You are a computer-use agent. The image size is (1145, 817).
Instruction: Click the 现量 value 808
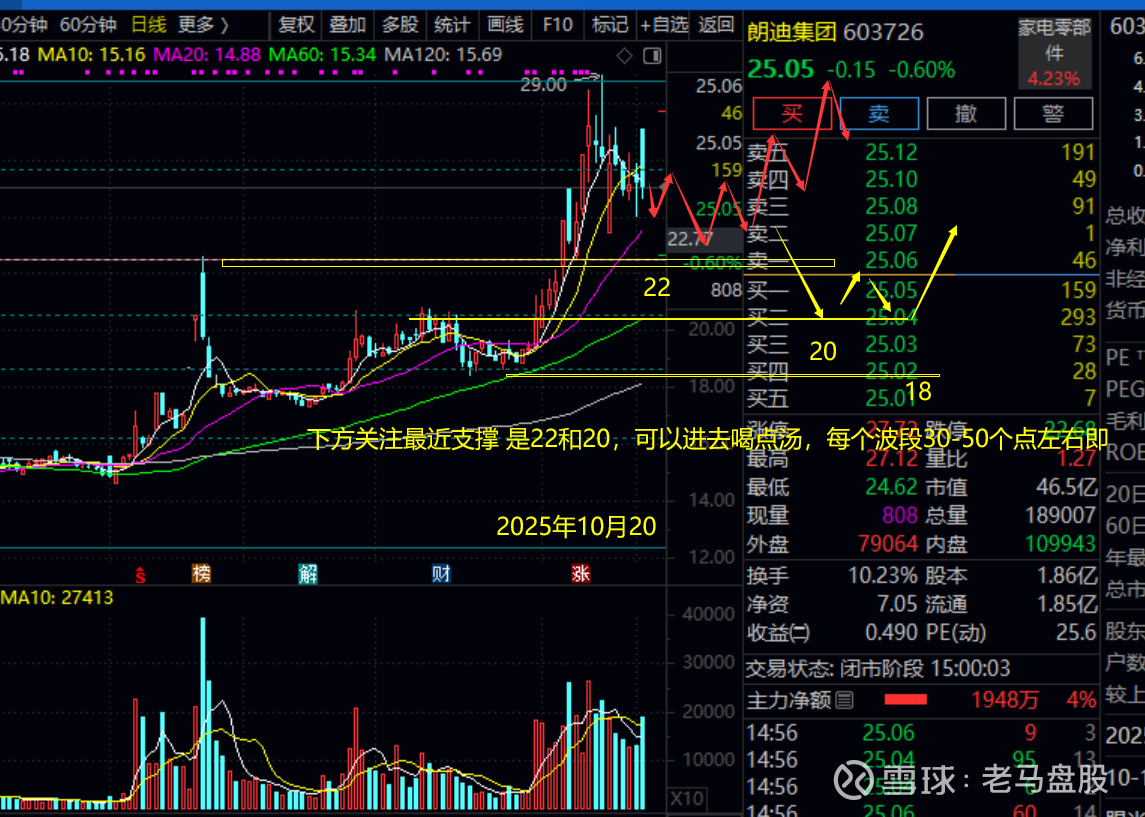pos(900,515)
